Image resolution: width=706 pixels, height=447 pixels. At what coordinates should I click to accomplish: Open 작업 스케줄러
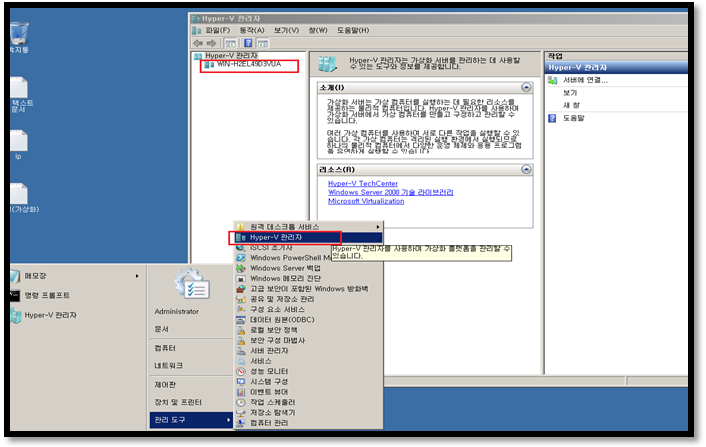coord(308,402)
